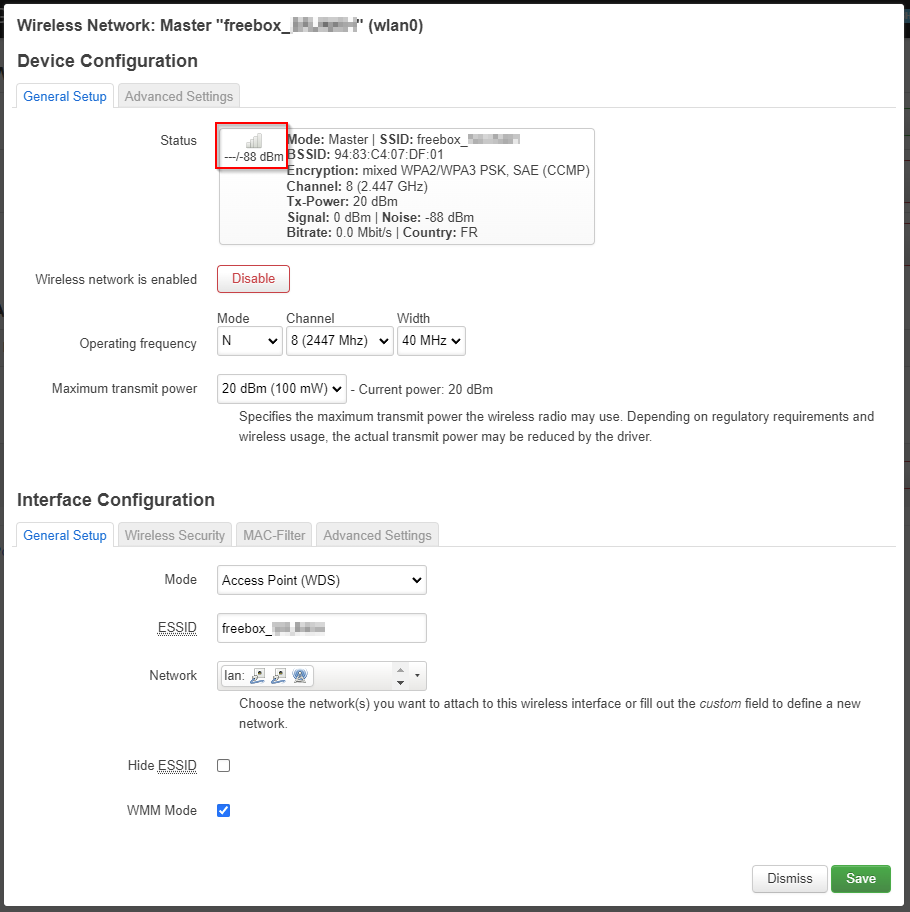Viewport: 910px width, 912px height.
Task: Disable the wireless network
Action: point(253,279)
